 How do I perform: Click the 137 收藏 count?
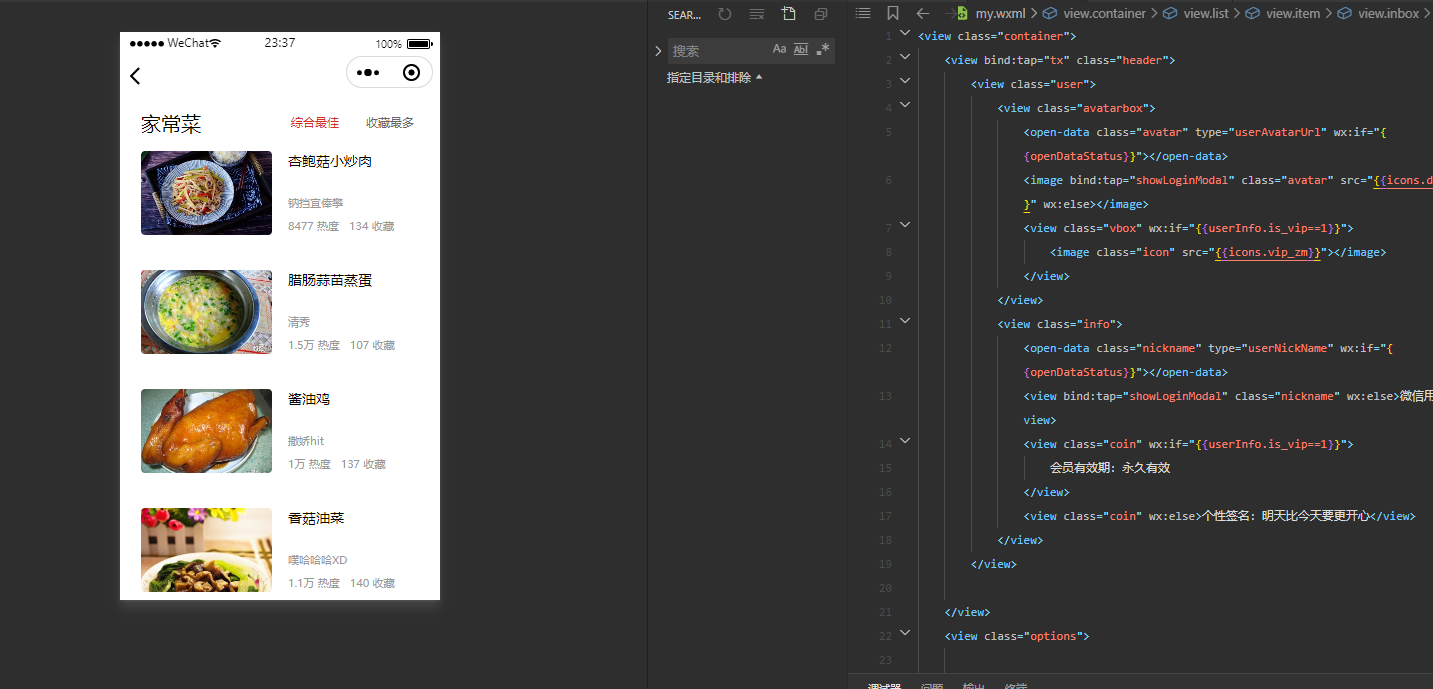coord(363,464)
